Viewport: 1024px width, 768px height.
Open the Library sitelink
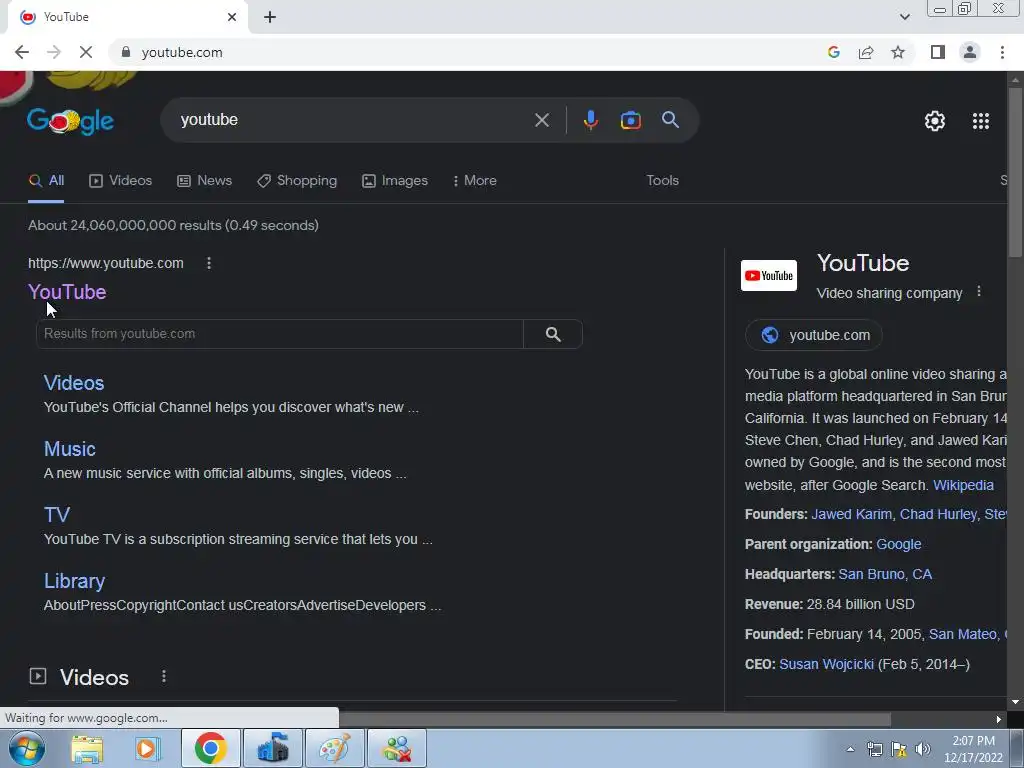(74, 581)
